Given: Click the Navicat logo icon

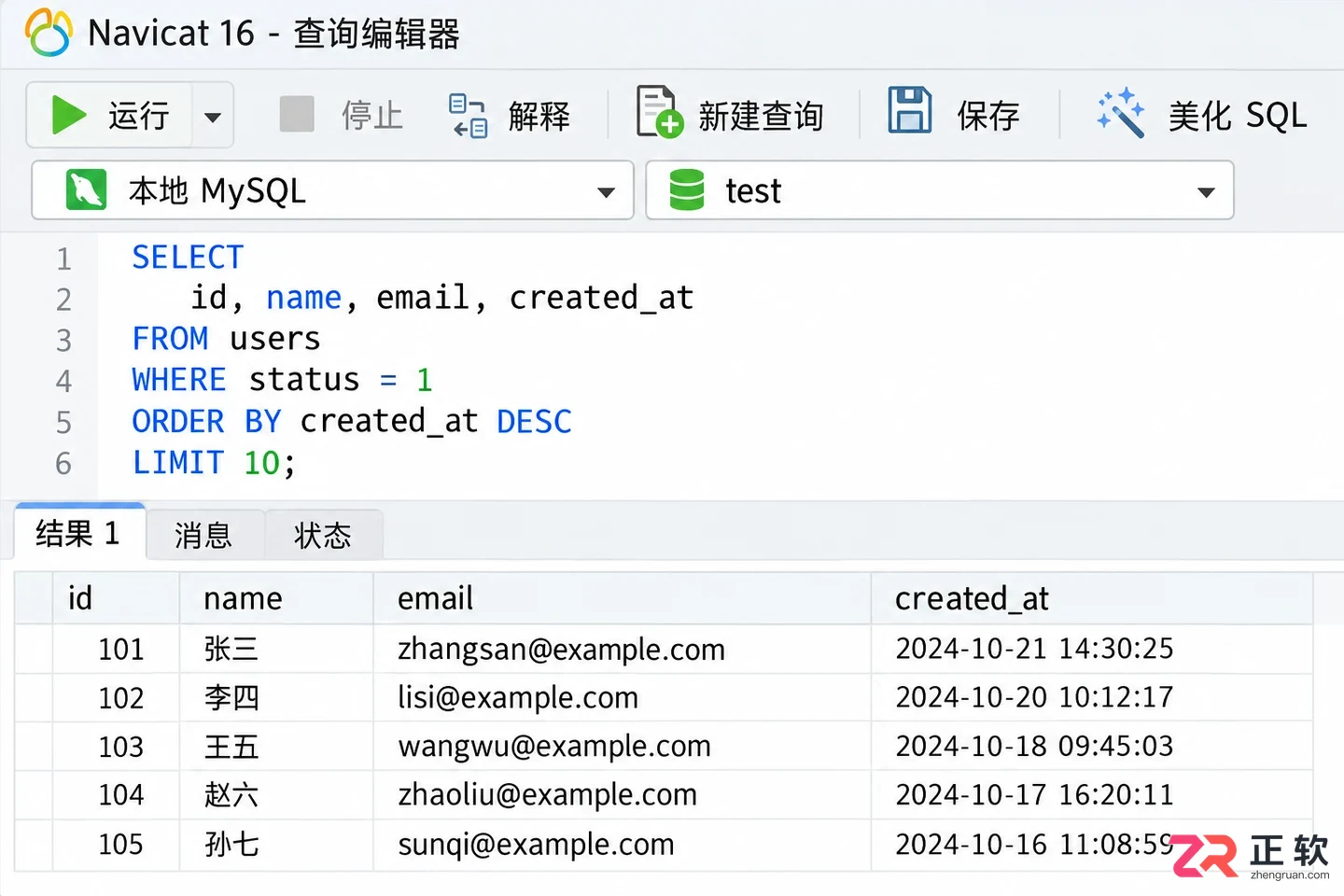Looking at the screenshot, I should point(49,33).
